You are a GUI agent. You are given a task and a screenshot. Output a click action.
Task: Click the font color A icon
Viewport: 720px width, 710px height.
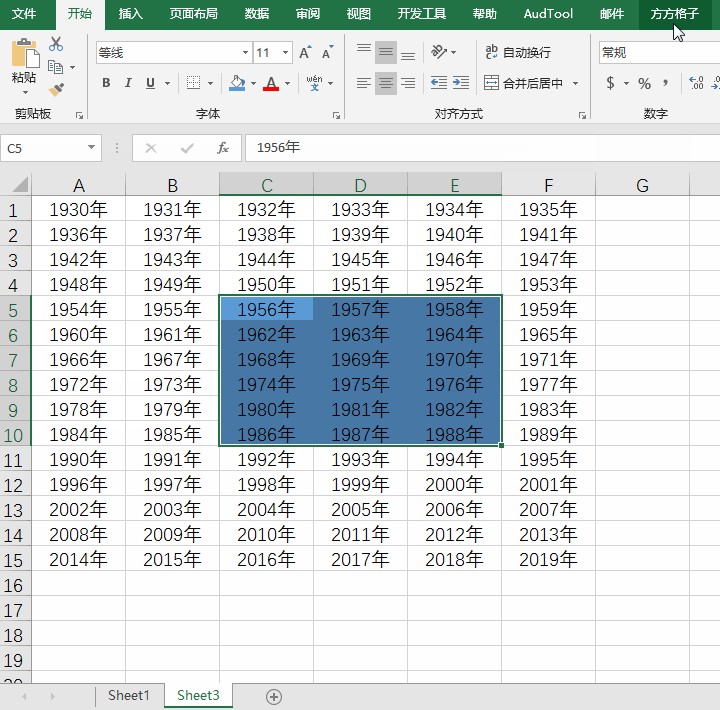coord(271,83)
